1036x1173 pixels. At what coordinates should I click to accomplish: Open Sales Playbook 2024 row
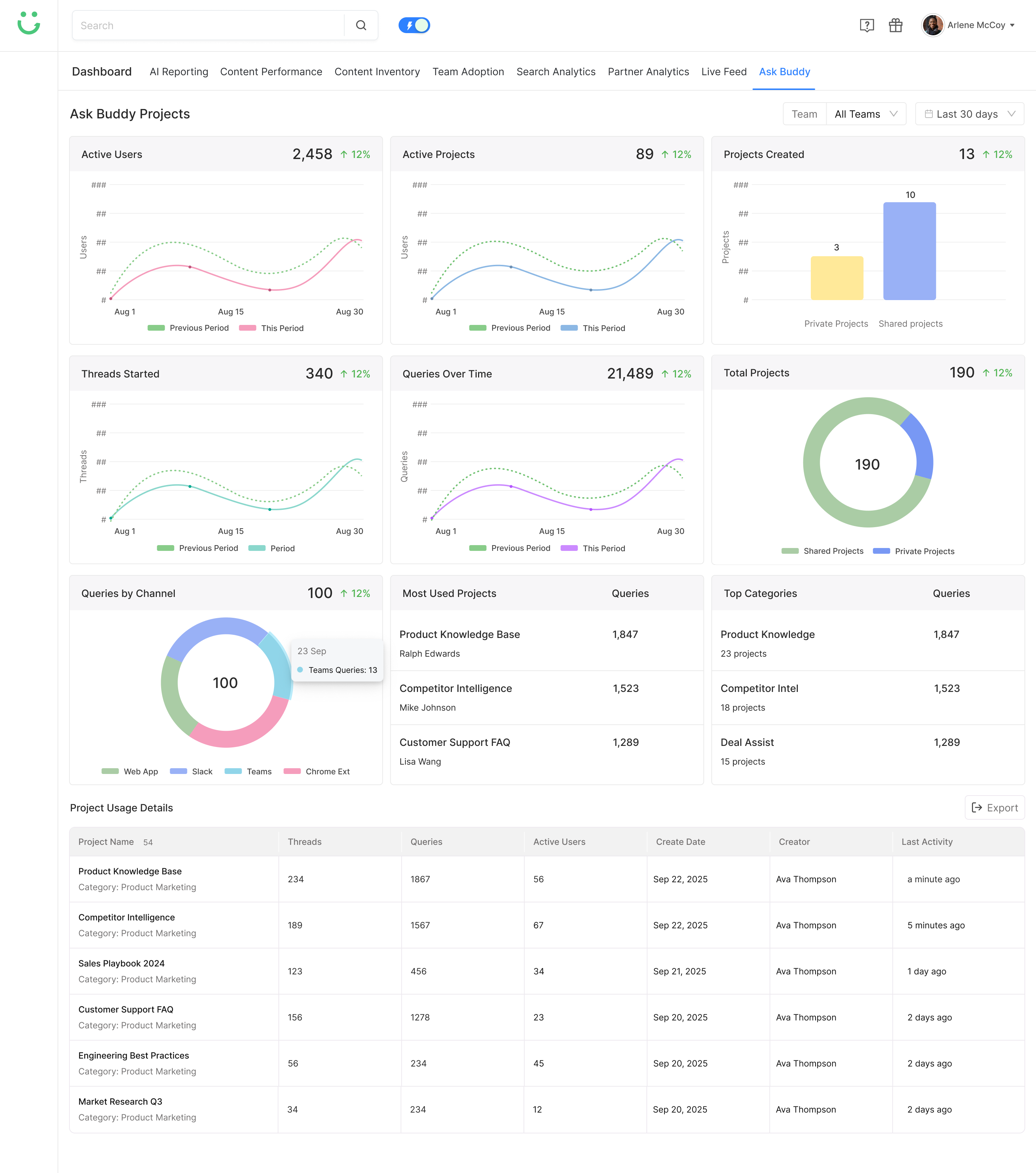pyautogui.click(x=547, y=971)
